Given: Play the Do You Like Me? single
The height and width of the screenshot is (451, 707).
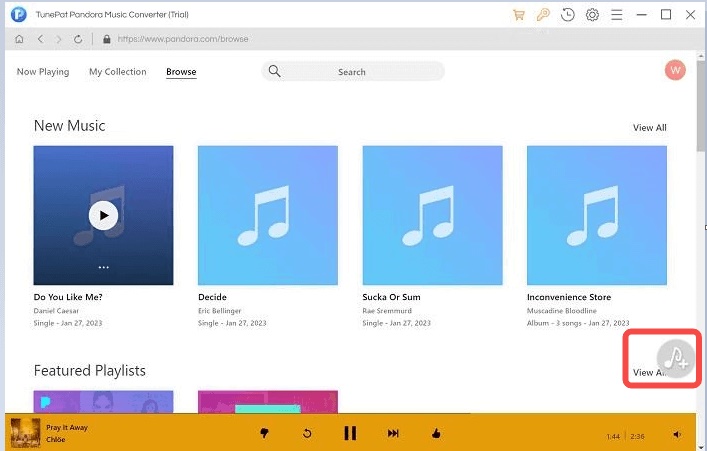Looking at the screenshot, I should point(103,216).
